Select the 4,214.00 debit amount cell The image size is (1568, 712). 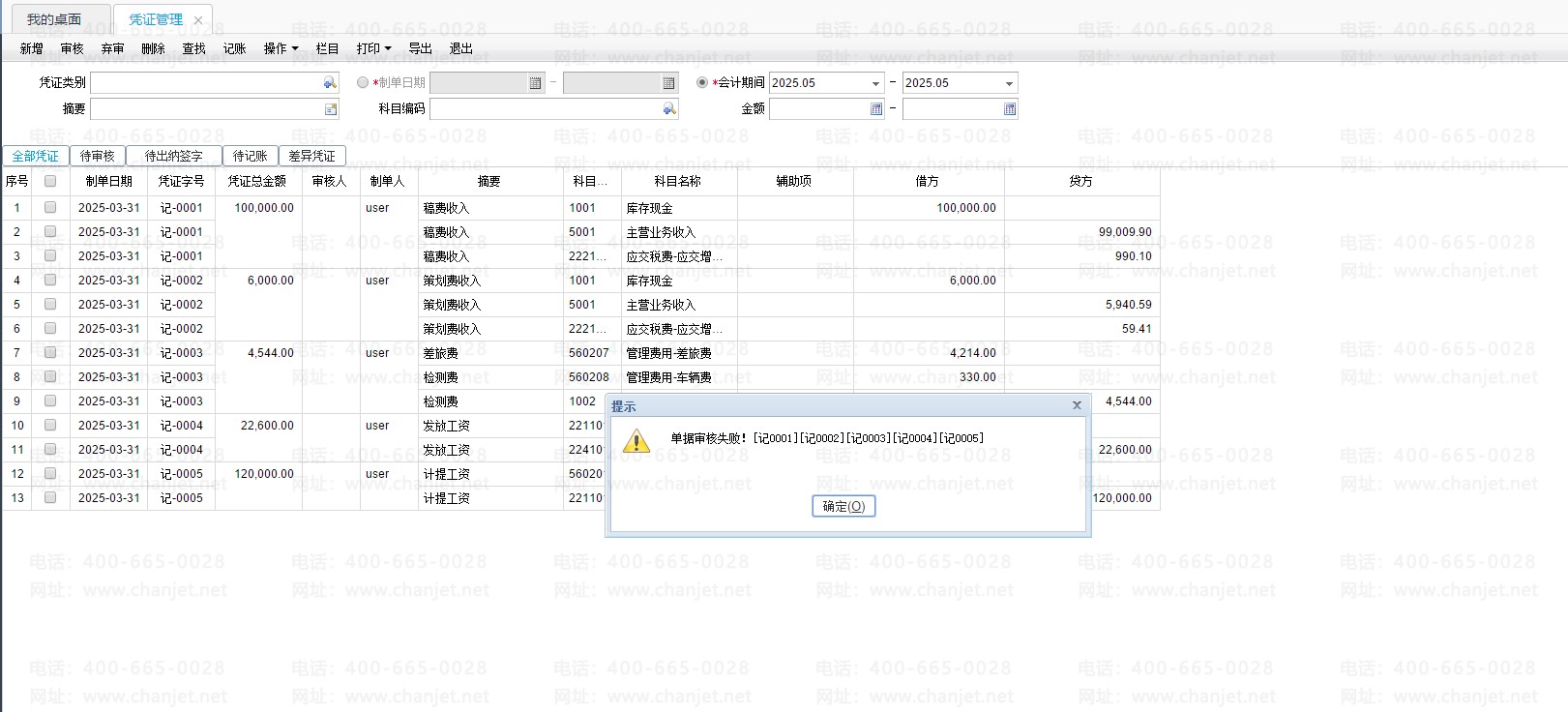click(x=929, y=353)
